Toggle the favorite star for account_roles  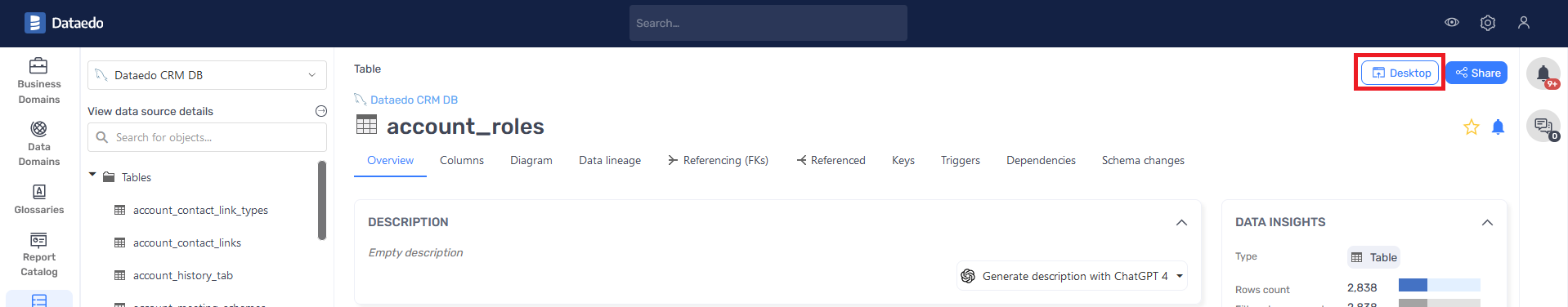pyautogui.click(x=1472, y=127)
